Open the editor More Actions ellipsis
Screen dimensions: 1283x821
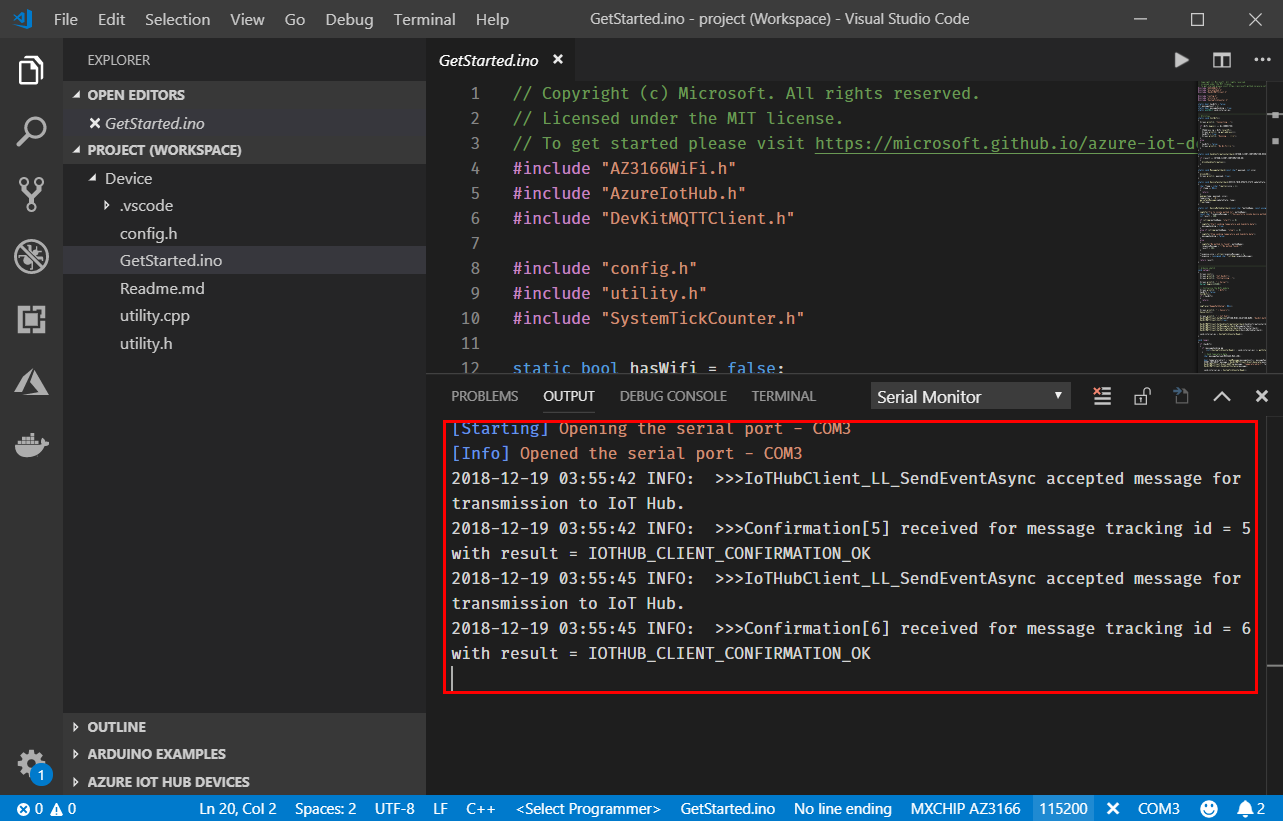click(1260, 60)
